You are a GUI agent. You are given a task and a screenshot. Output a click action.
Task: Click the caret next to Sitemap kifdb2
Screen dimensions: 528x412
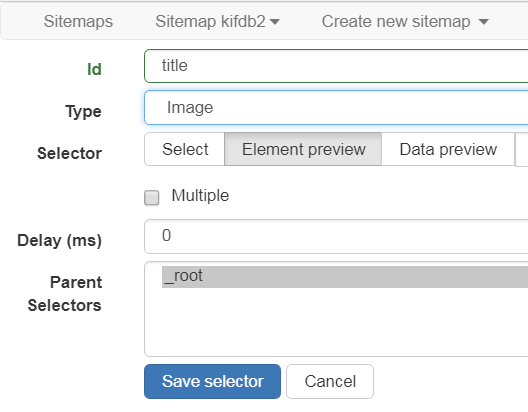(x=275, y=22)
